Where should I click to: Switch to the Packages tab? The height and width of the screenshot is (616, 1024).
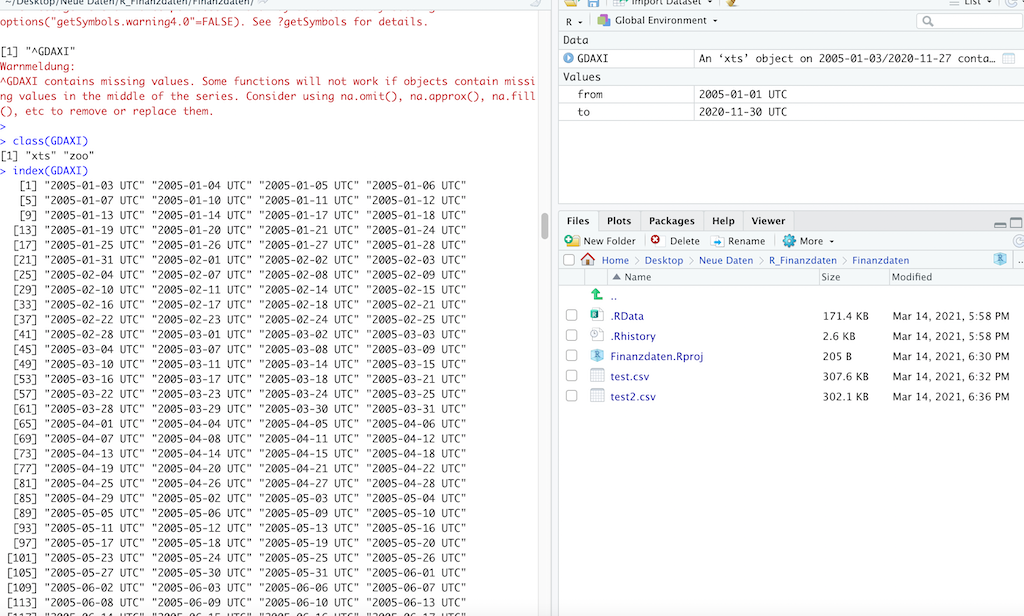[671, 221]
